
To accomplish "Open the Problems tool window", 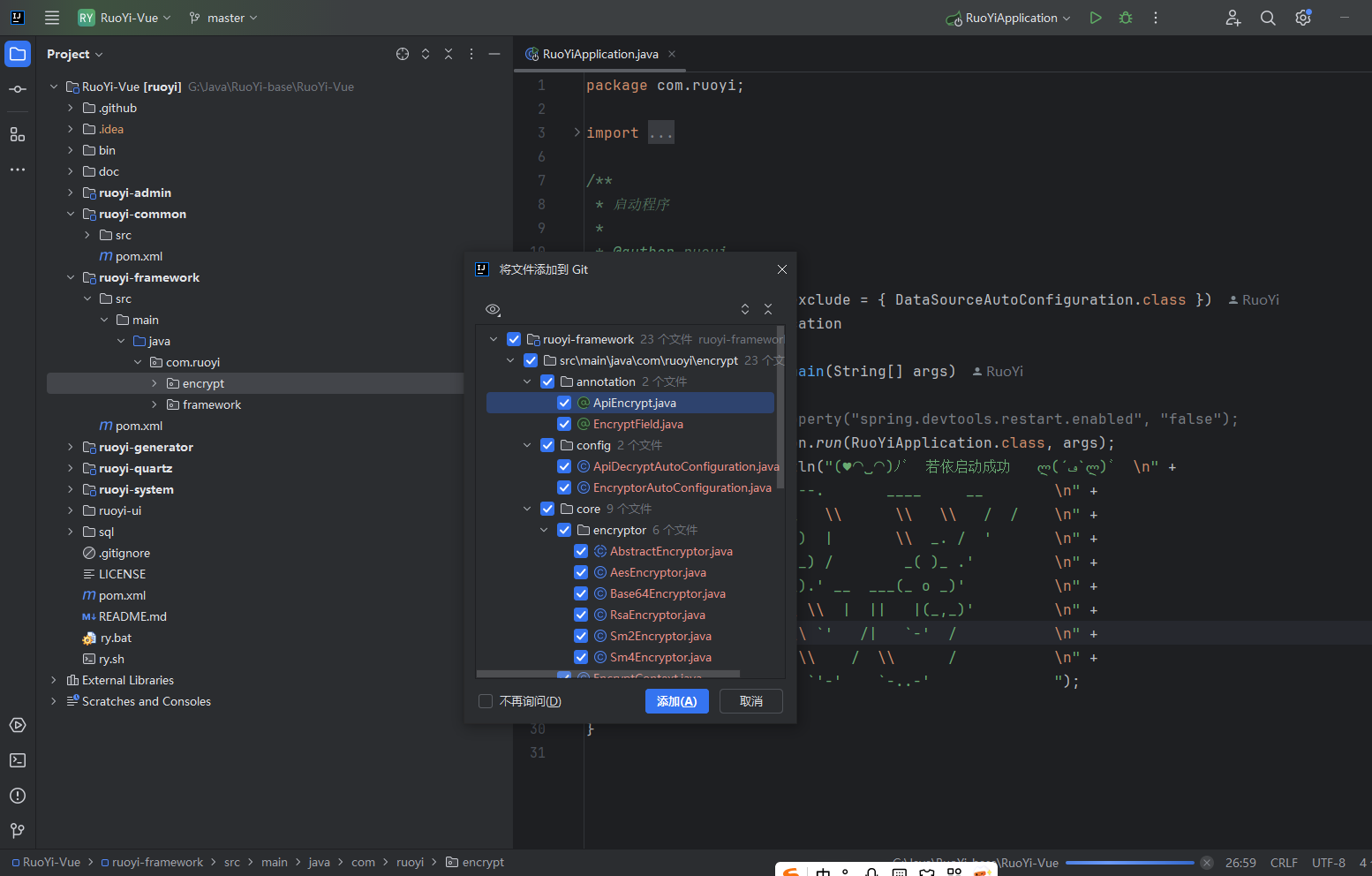I will (x=18, y=796).
